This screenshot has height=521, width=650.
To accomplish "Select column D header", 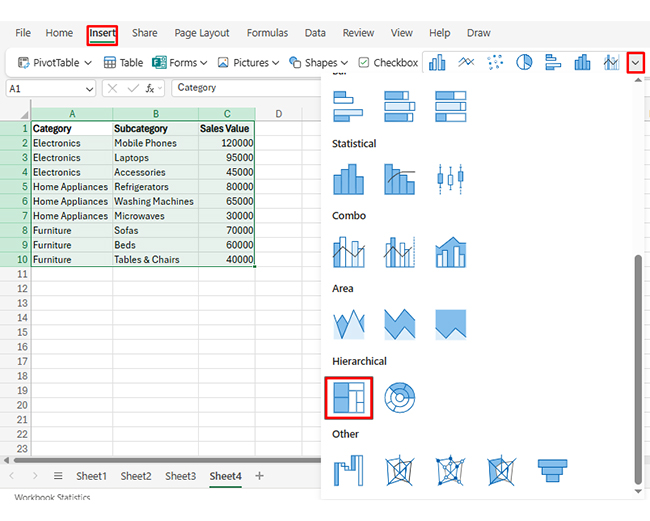I will (x=279, y=114).
